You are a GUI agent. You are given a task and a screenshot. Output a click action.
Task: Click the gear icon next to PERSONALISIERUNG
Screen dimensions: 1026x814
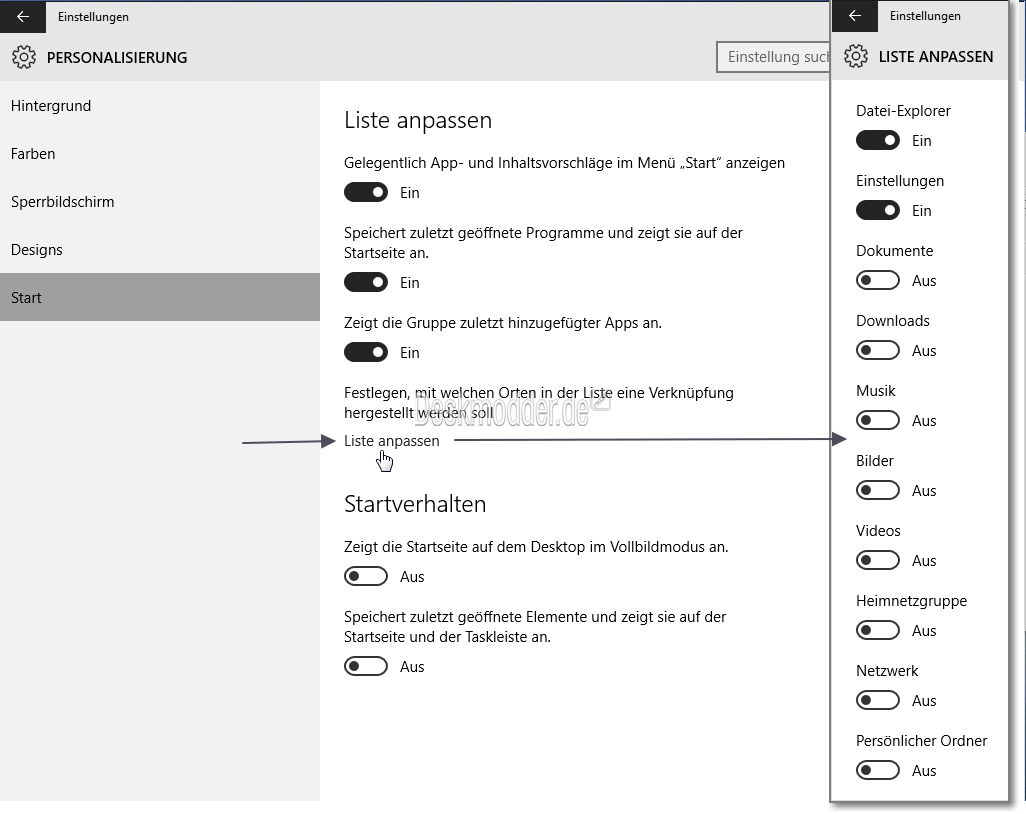click(24, 57)
